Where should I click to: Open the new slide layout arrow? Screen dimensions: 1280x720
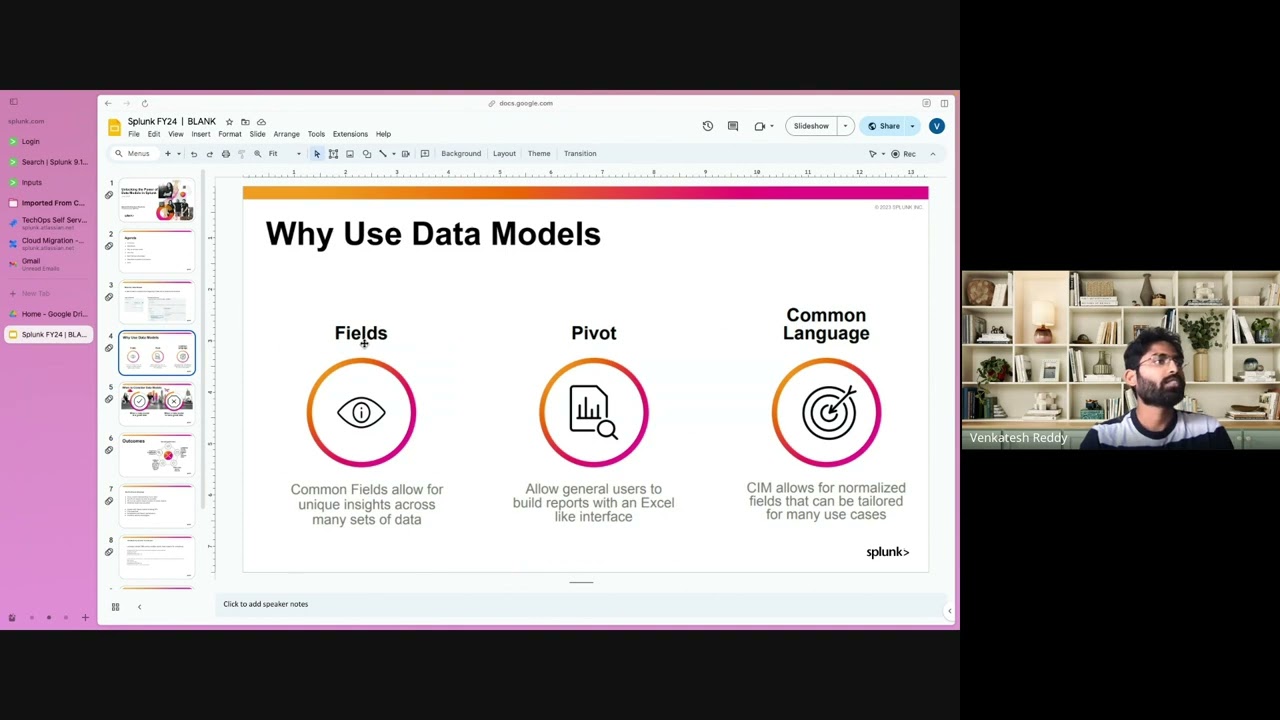tap(179, 154)
